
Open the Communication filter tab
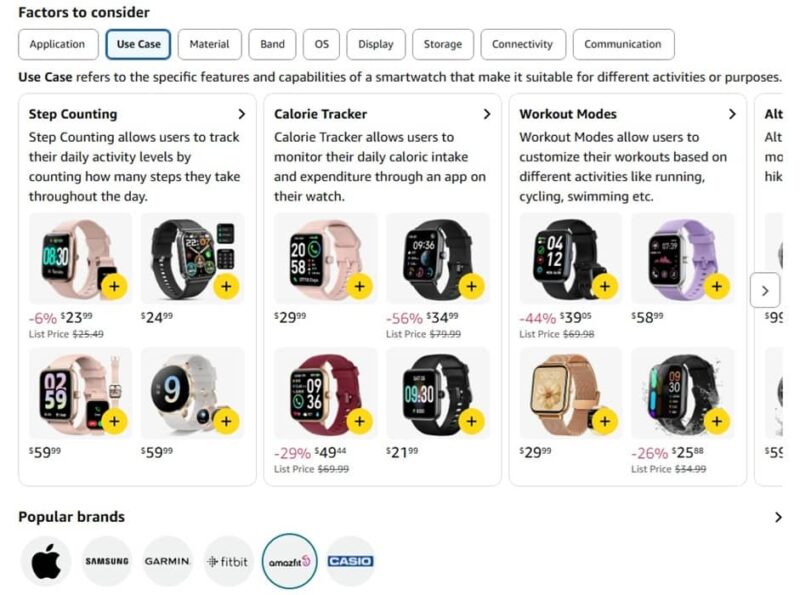coord(623,44)
